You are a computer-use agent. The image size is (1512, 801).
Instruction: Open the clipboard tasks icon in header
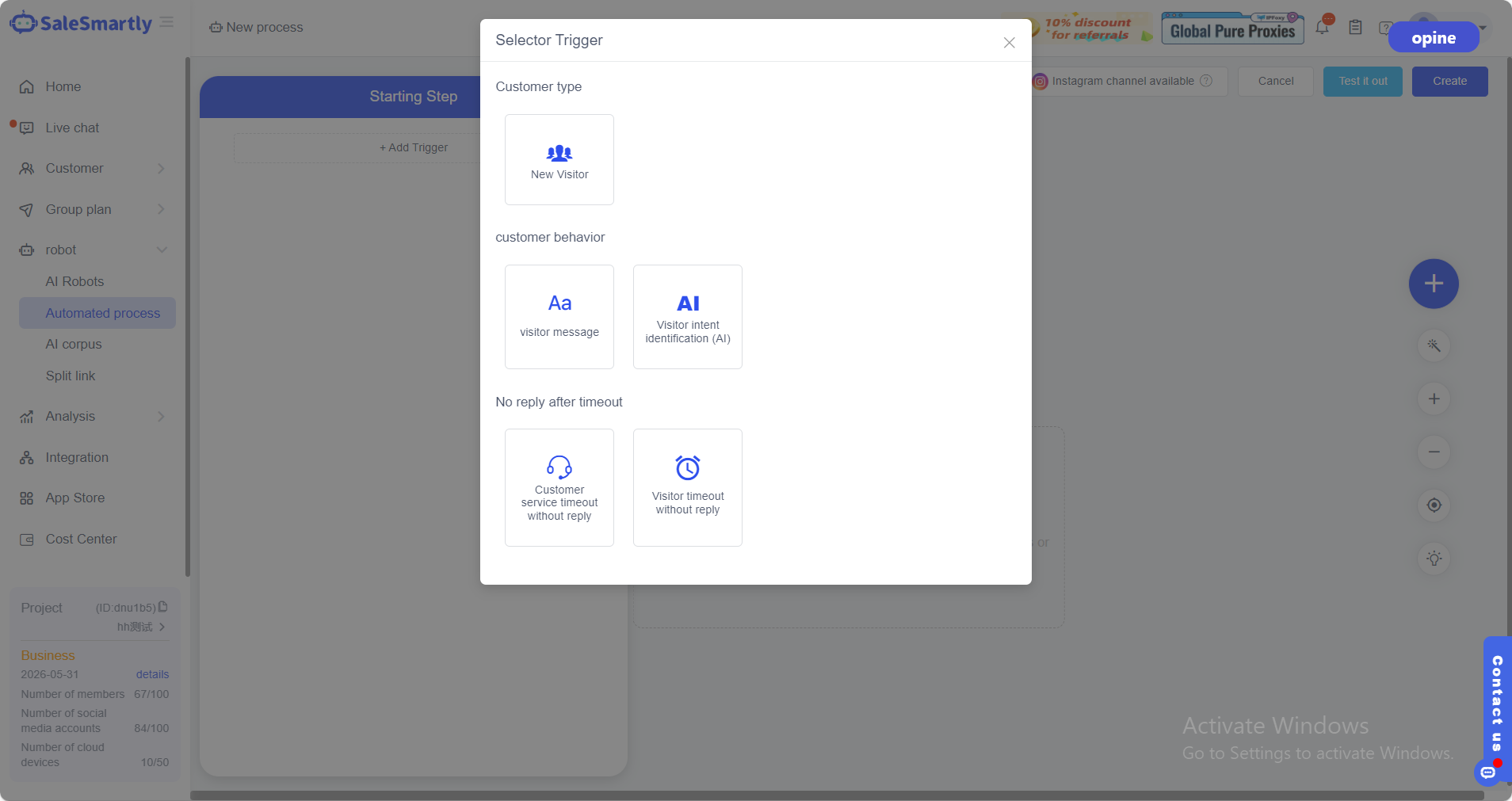(x=1356, y=28)
